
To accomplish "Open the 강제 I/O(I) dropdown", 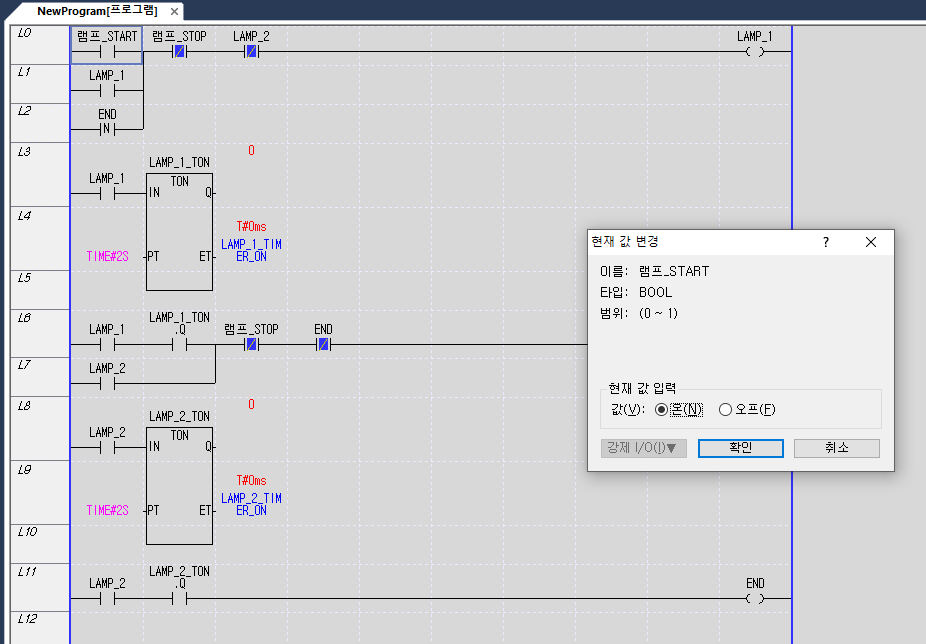I will pyautogui.click(x=644, y=448).
